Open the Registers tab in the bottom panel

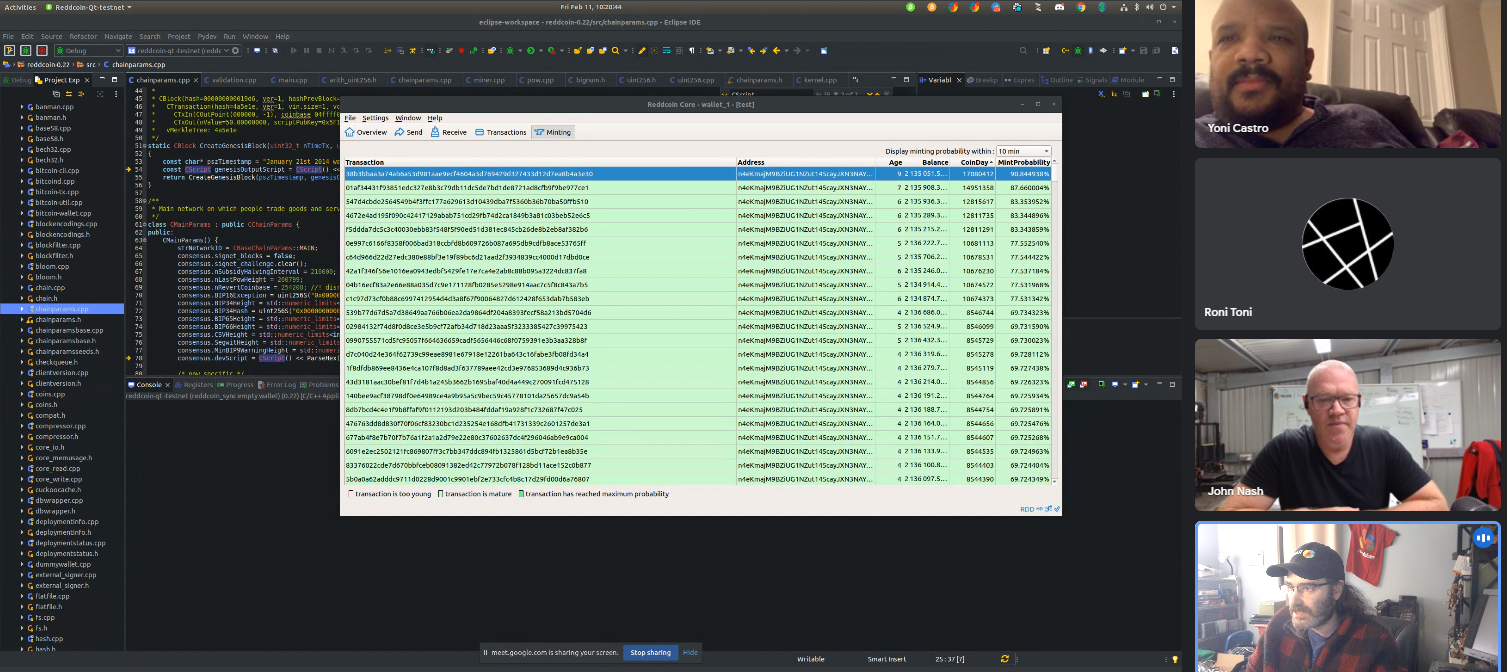195,384
